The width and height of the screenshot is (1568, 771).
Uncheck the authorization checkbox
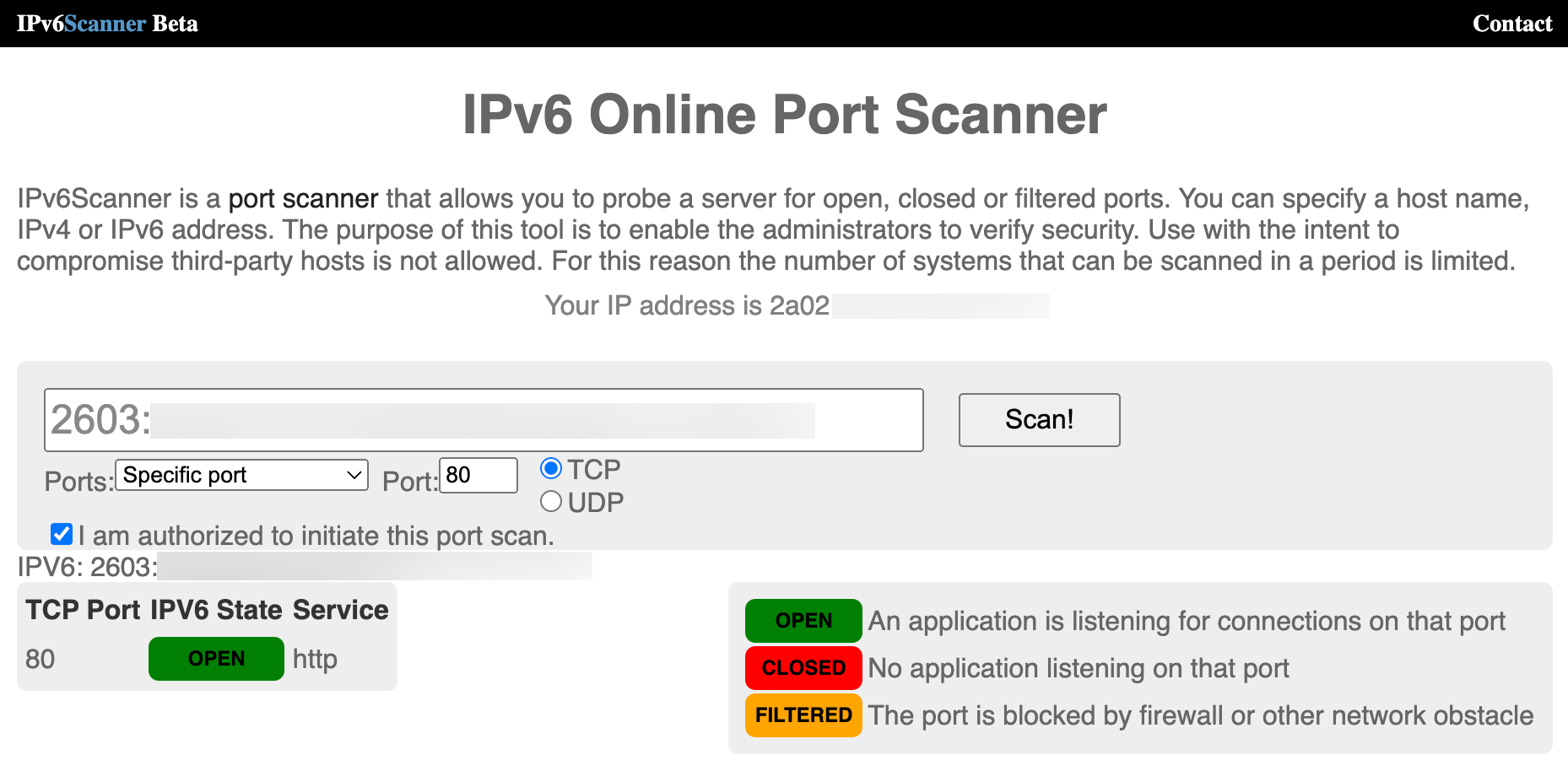(x=62, y=534)
